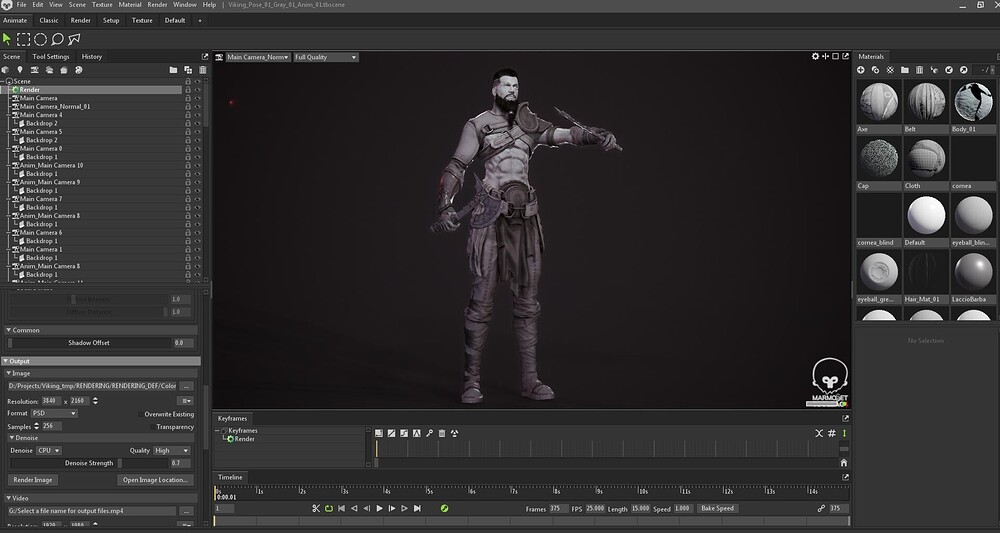1000x533 pixels.
Task: Browse for image output path
Action: pyautogui.click(x=186, y=386)
